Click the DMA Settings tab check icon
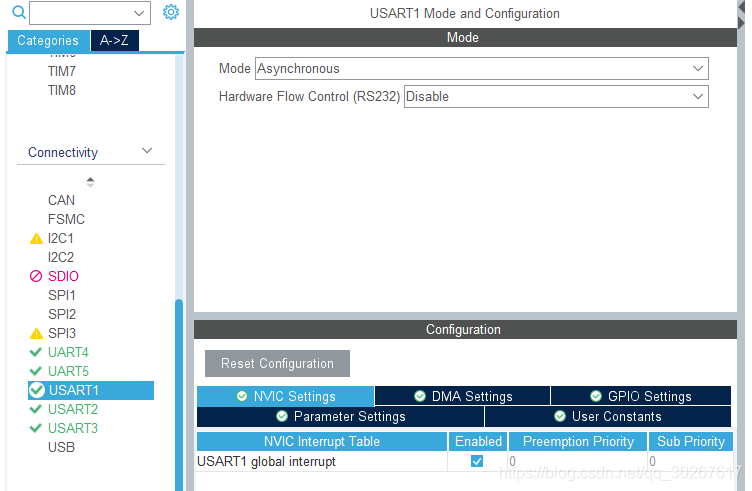Screen dimensions: 752x491 click(420, 396)
